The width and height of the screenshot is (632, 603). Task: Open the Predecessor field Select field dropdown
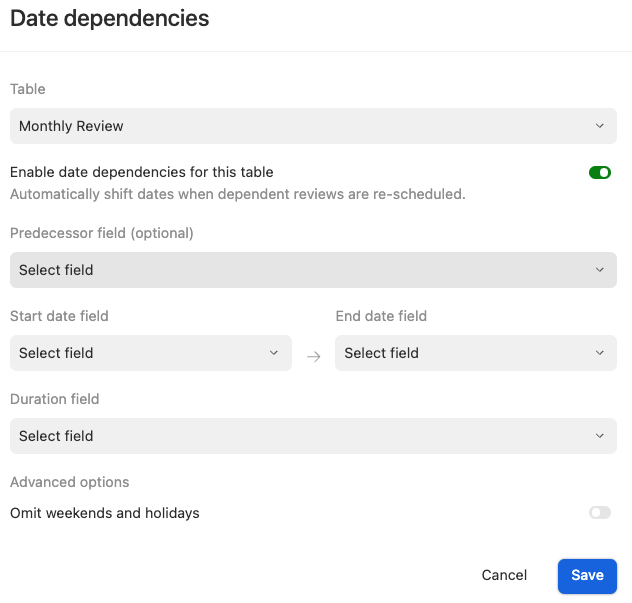click(300, 270)
